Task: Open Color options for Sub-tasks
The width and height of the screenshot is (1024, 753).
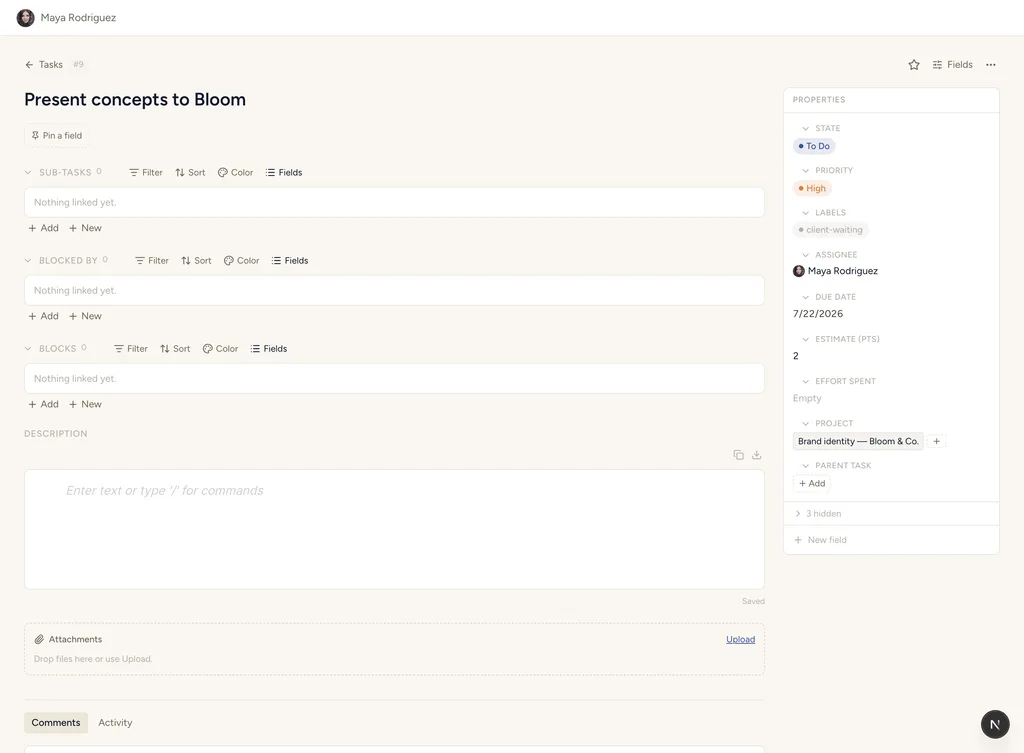Action: (x=235, y=172)
